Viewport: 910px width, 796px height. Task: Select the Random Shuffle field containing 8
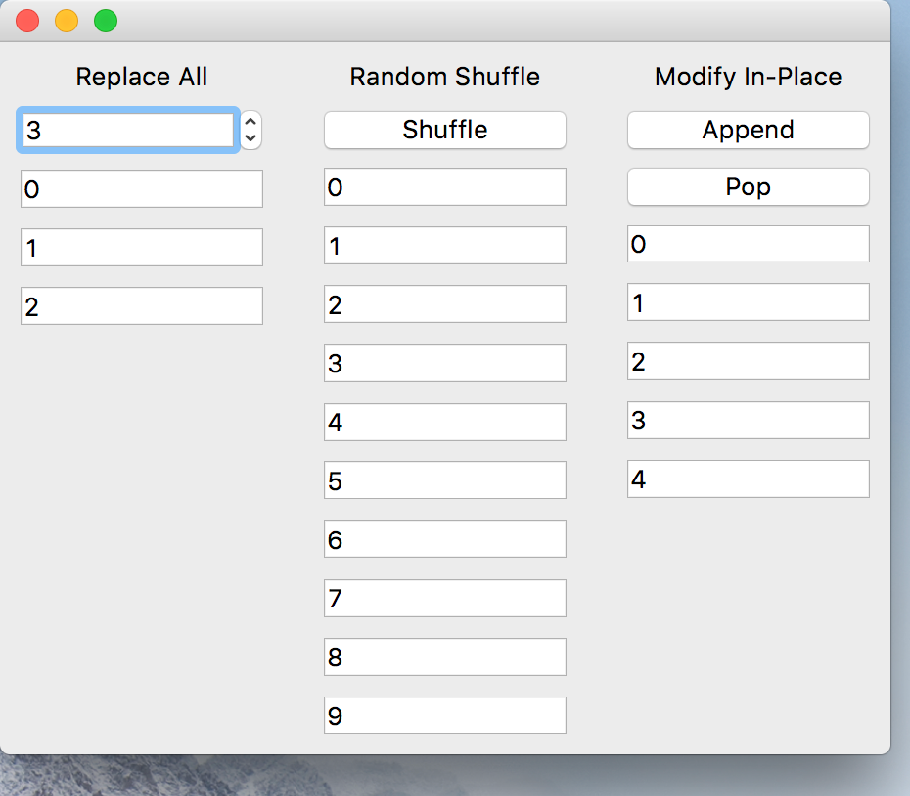tap(445, 657)
